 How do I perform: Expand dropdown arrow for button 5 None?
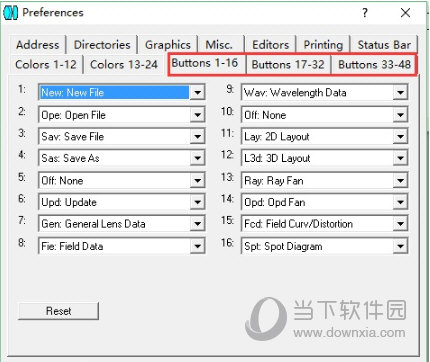coord(197,181)
